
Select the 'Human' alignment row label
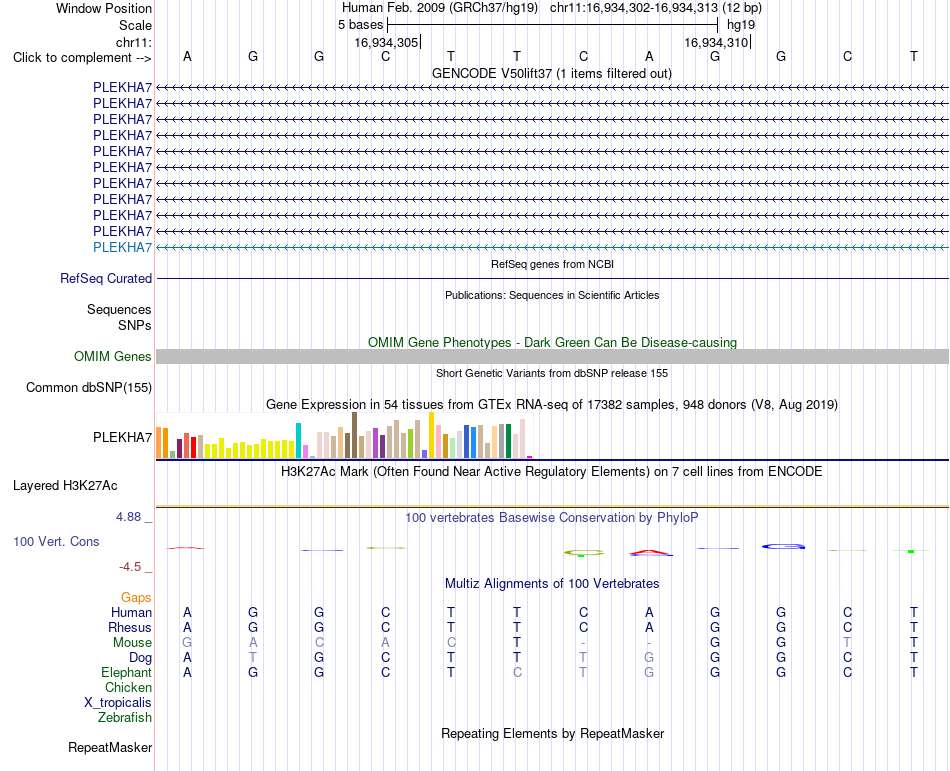(x=131, y=612)
